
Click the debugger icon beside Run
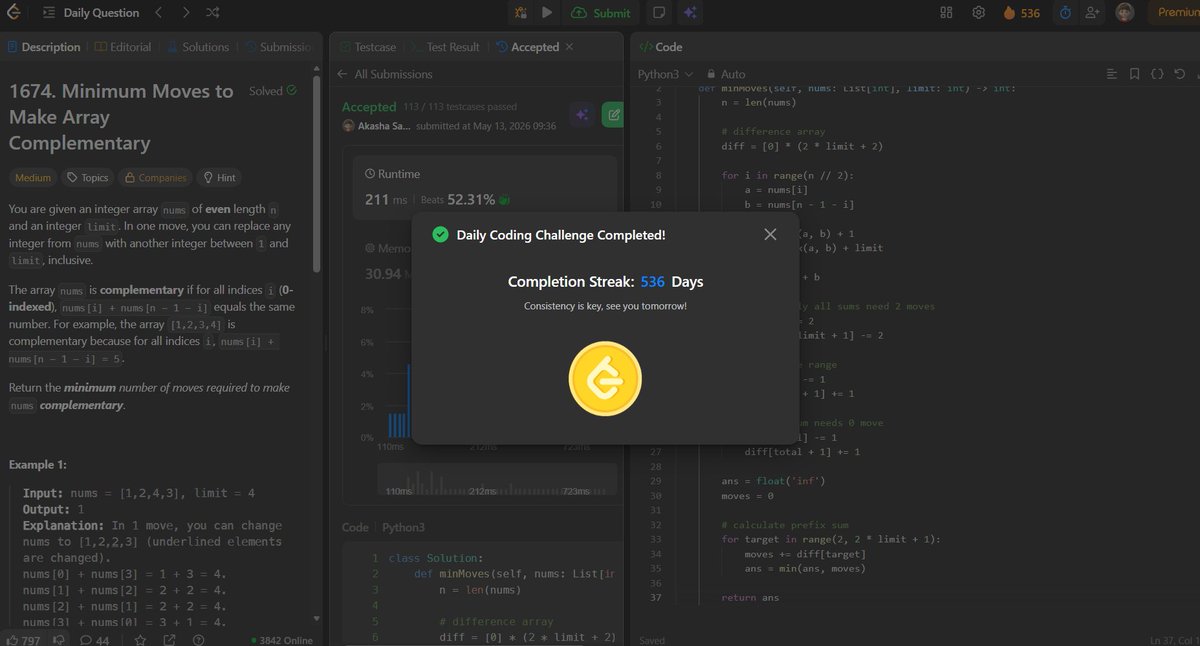[x=520, y=13]
